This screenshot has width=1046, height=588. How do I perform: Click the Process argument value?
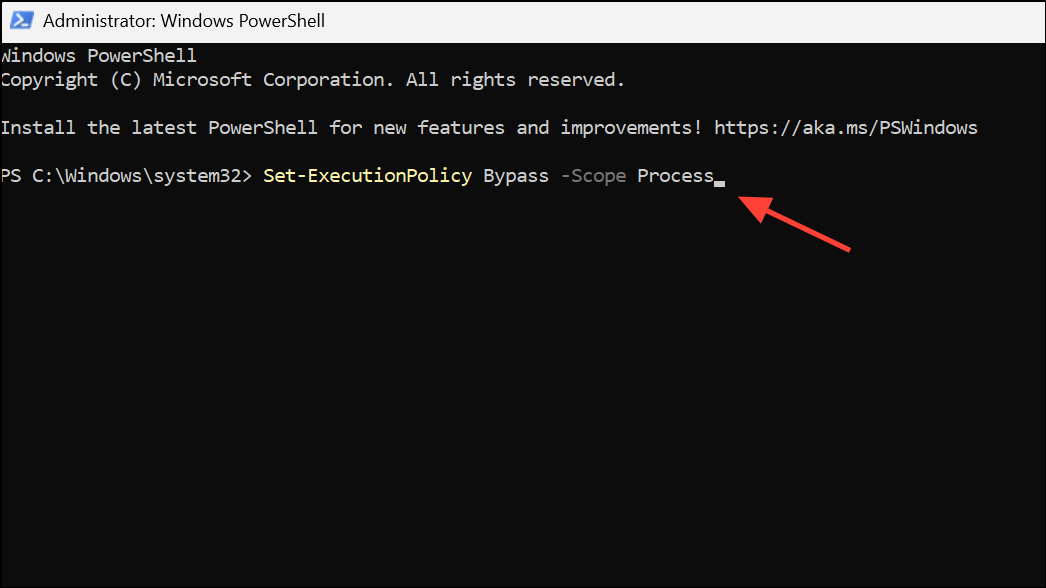coord(675,176)
